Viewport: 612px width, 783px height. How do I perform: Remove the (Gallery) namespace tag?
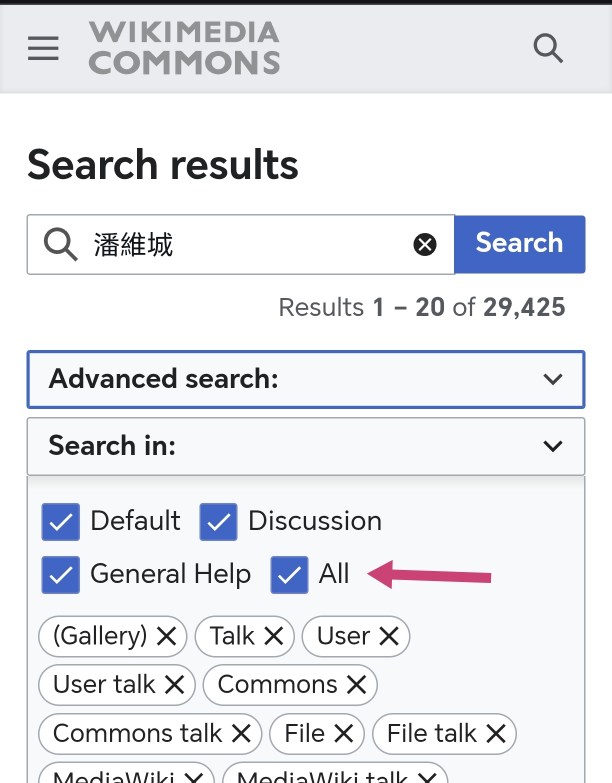pos(166,636)
